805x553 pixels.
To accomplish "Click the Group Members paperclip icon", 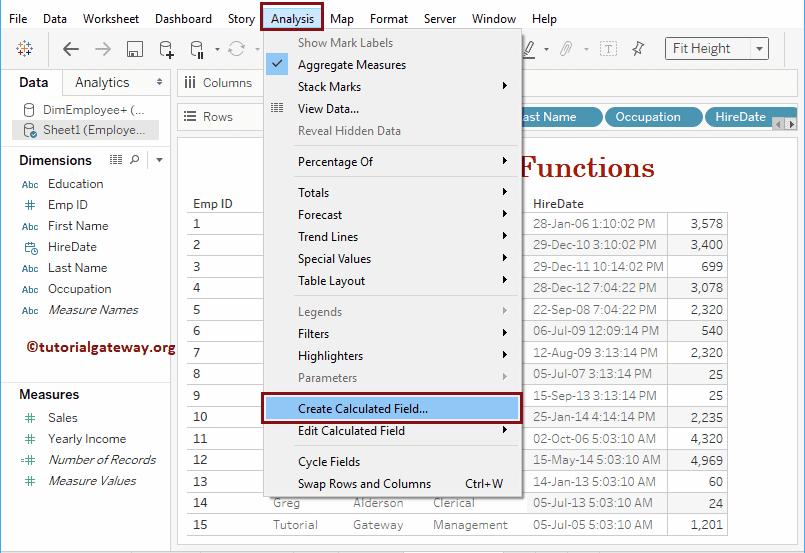I will [x=566, y=49].
